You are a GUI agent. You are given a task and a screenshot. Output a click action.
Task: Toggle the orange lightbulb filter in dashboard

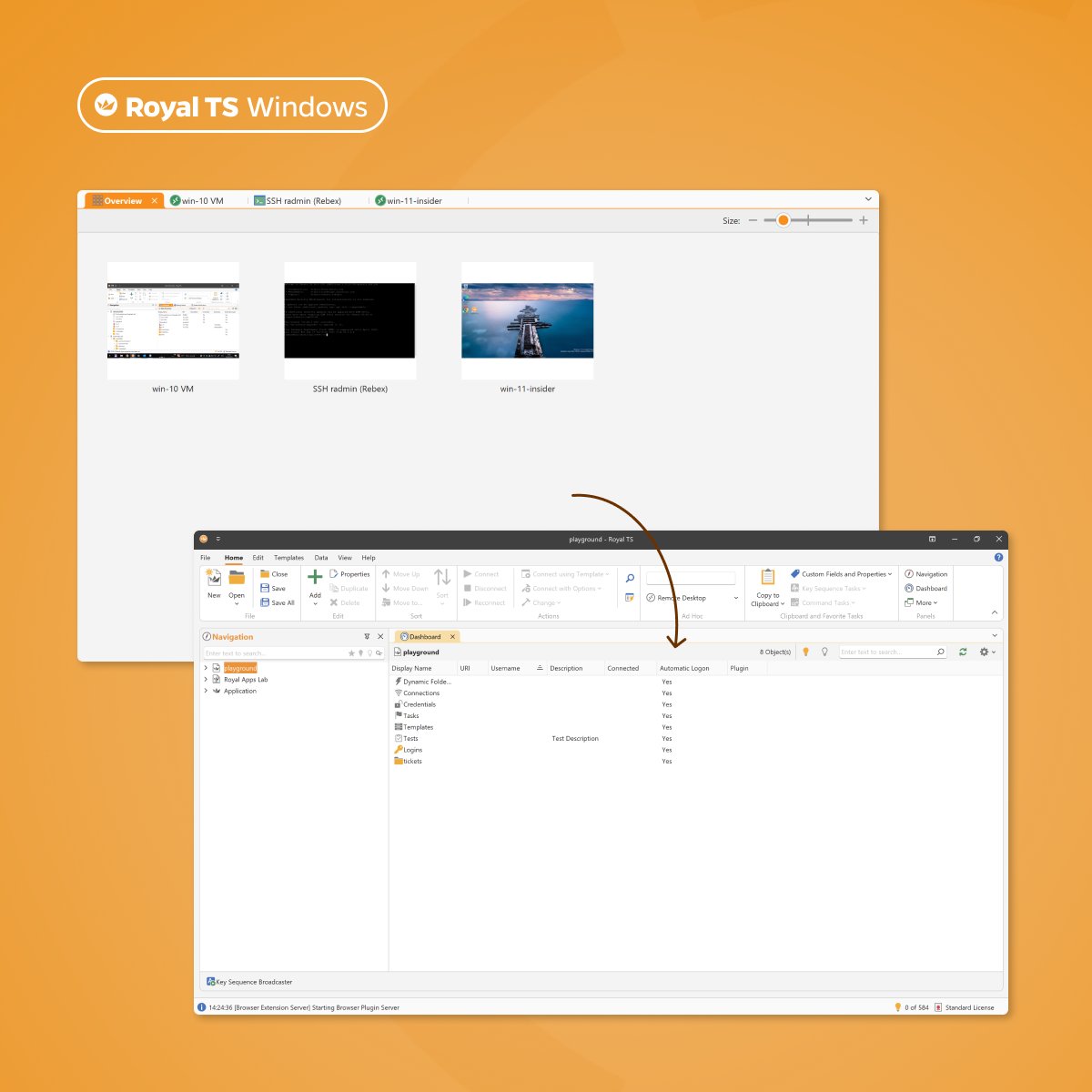(805, 652)
